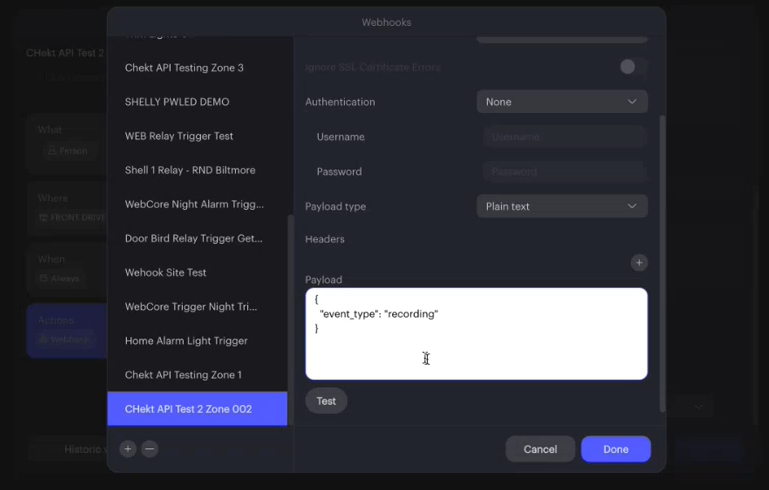
Task: Focus the Username input field
Action: coord(565,137)
